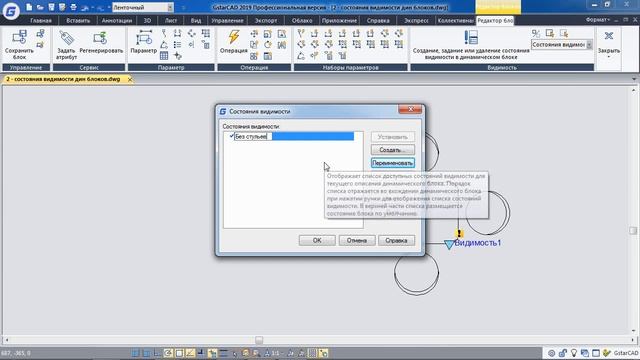Open the Формат dropdown menu
Screen dimensions: 640x360
[598, 20]
